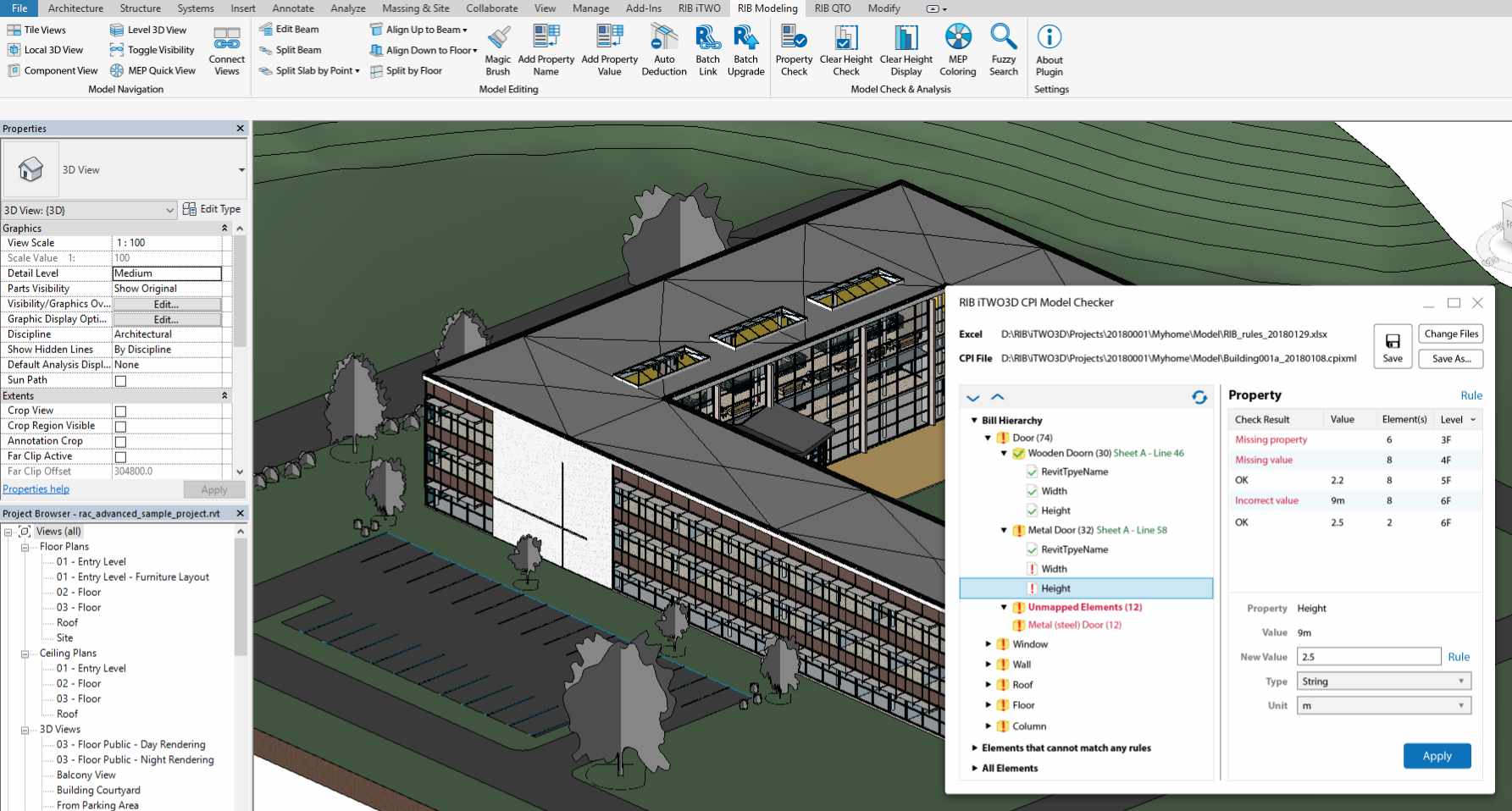Click the New Value input field
Screen dimensions: 1512x811
1368,657
